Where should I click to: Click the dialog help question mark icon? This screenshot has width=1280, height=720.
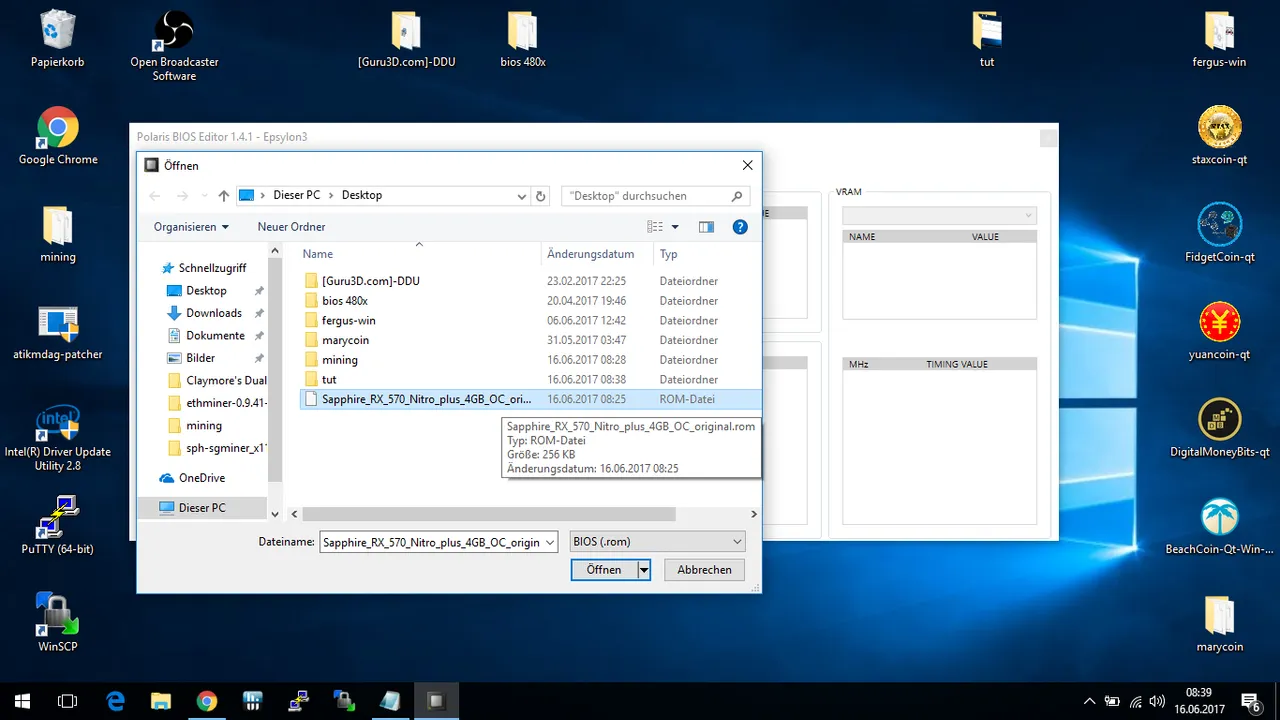pos(740,227)
